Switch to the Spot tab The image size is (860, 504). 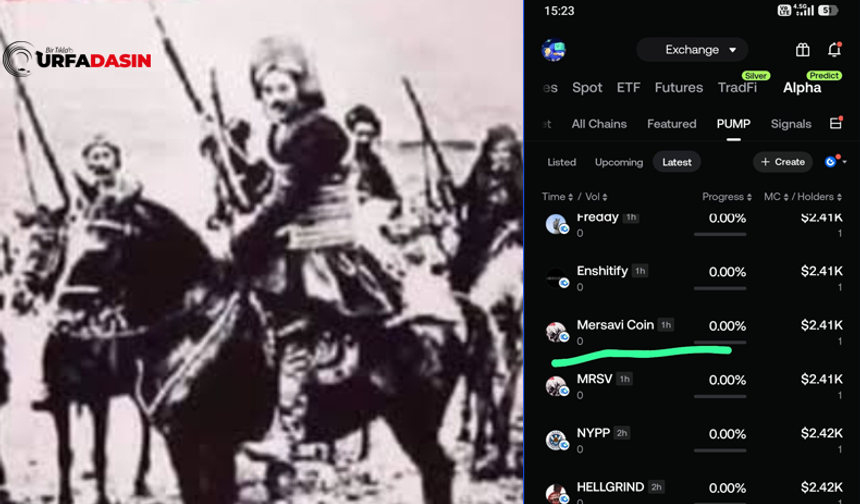(587, 88)
